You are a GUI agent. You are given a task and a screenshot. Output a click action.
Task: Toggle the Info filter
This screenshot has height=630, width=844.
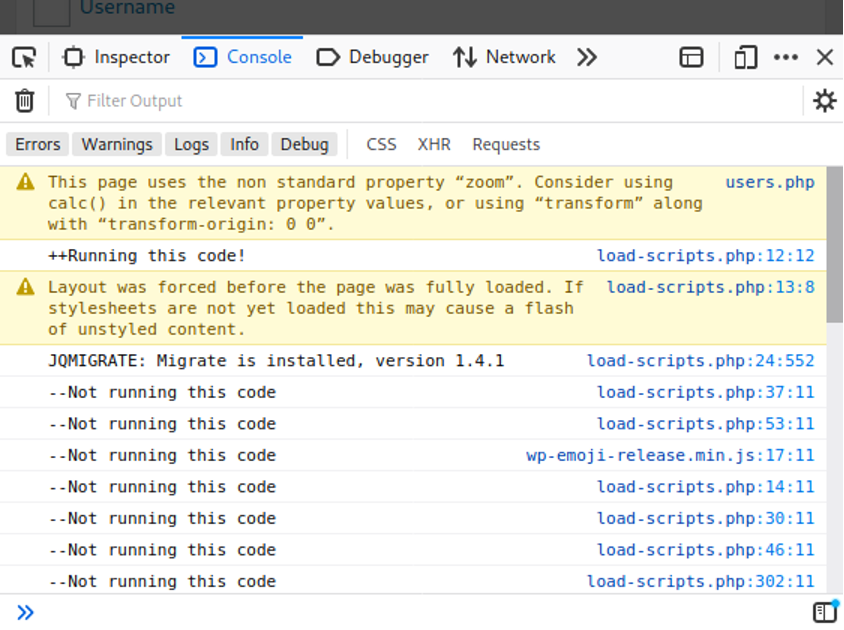(x=244, y=144)
